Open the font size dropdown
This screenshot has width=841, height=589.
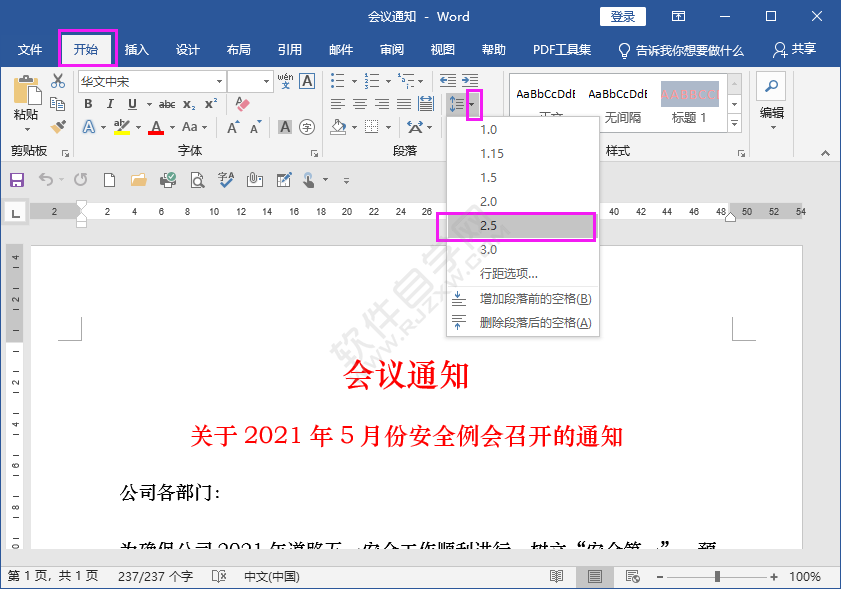coord(266,82)
